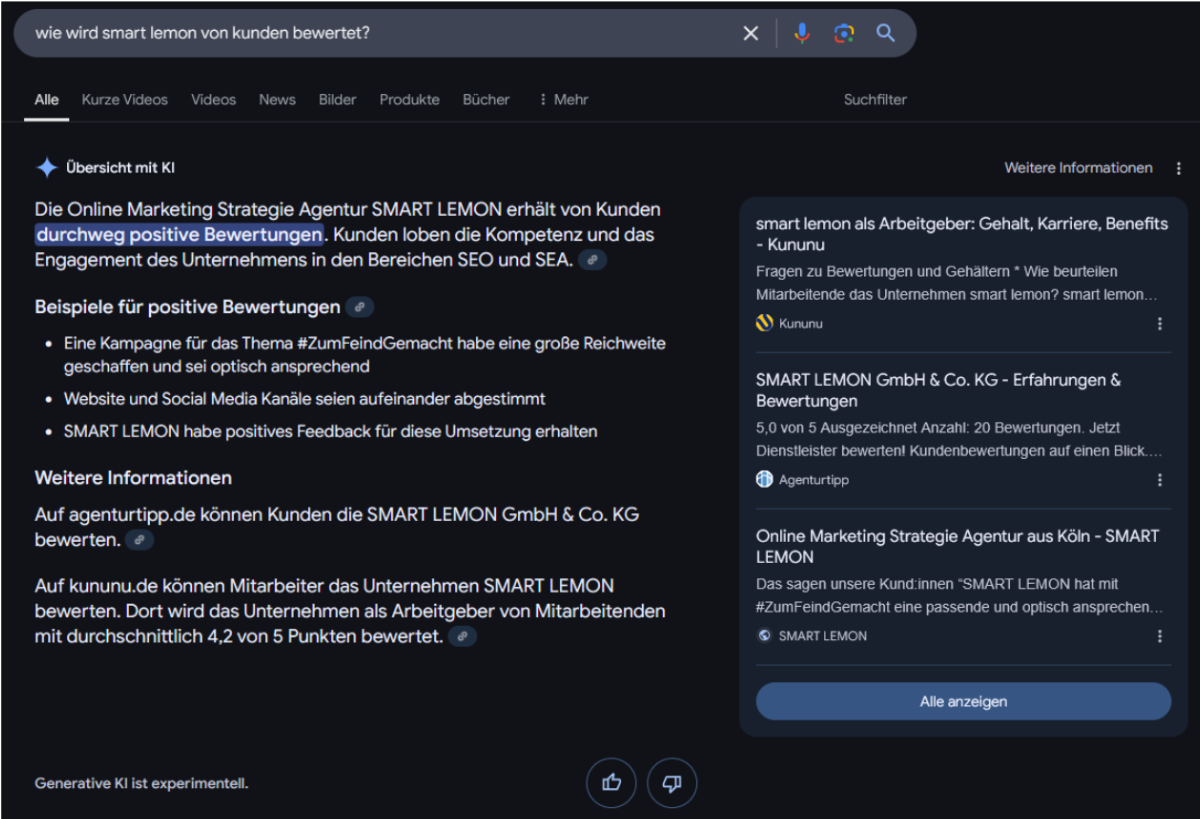
Task: Open source link icon after 4,2 von 5 Punkten
Action: point(461,636)
